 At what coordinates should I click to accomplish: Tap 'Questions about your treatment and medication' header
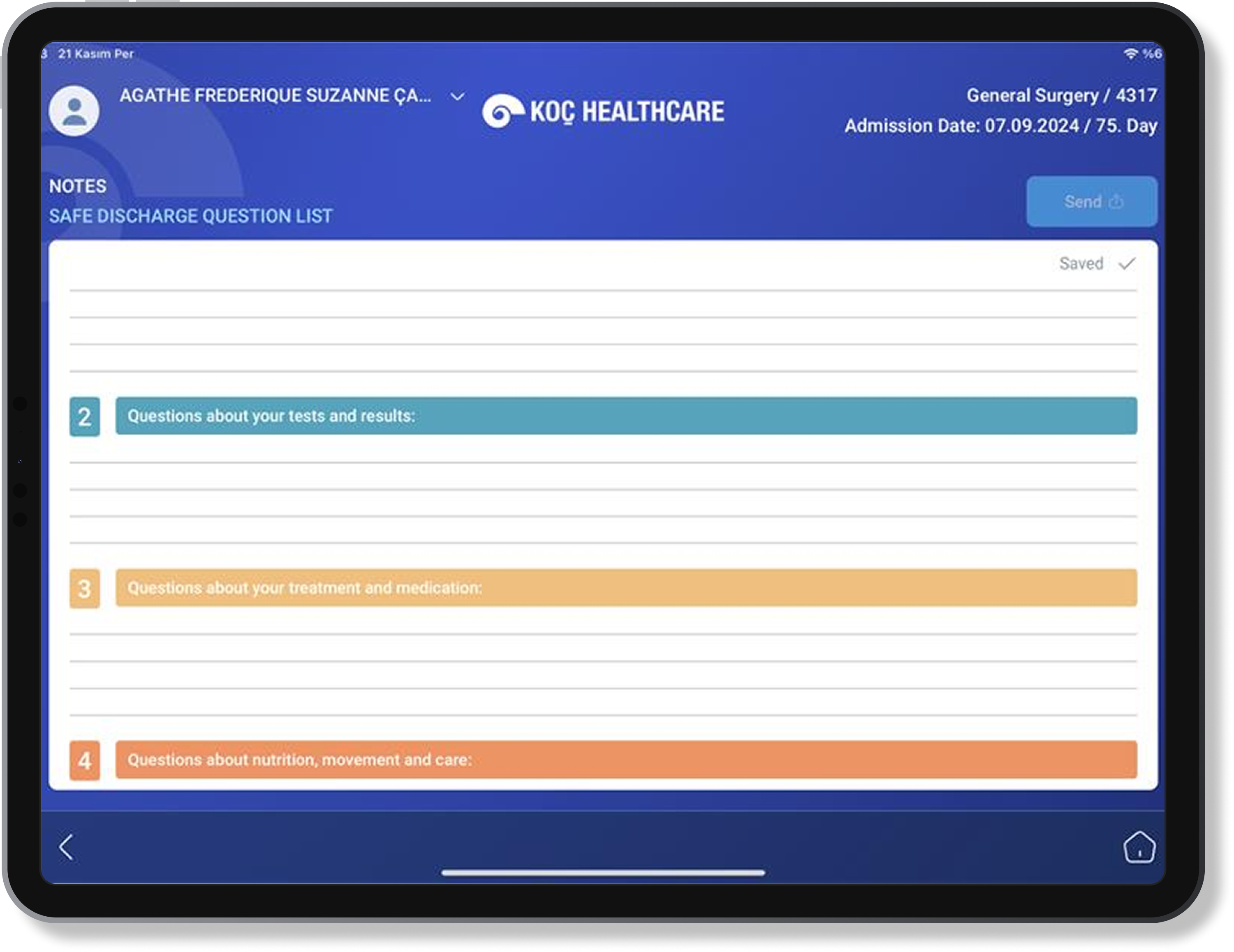(625, 588)
